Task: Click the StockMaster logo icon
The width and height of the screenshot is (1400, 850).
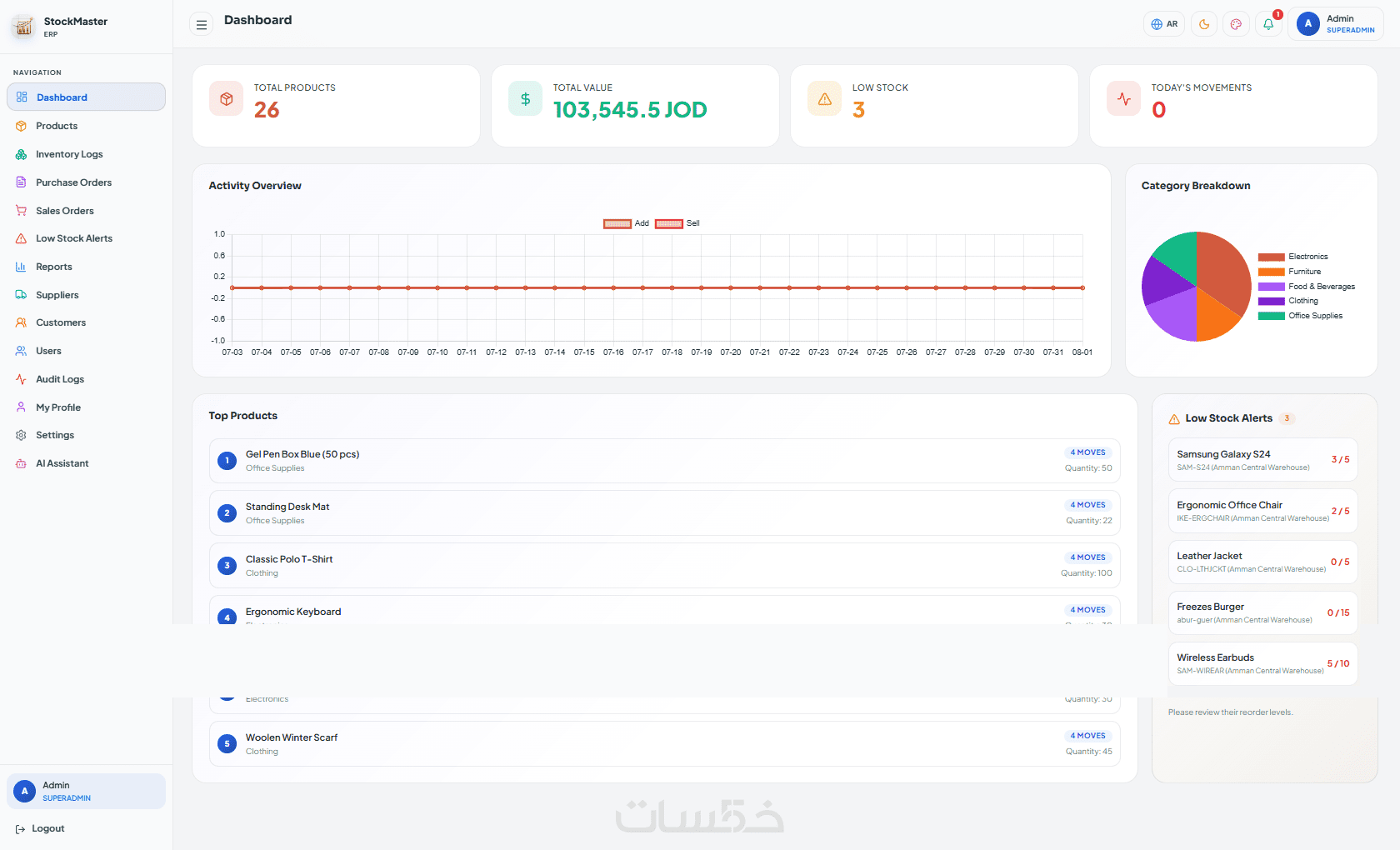Action: tap(24, 27)
